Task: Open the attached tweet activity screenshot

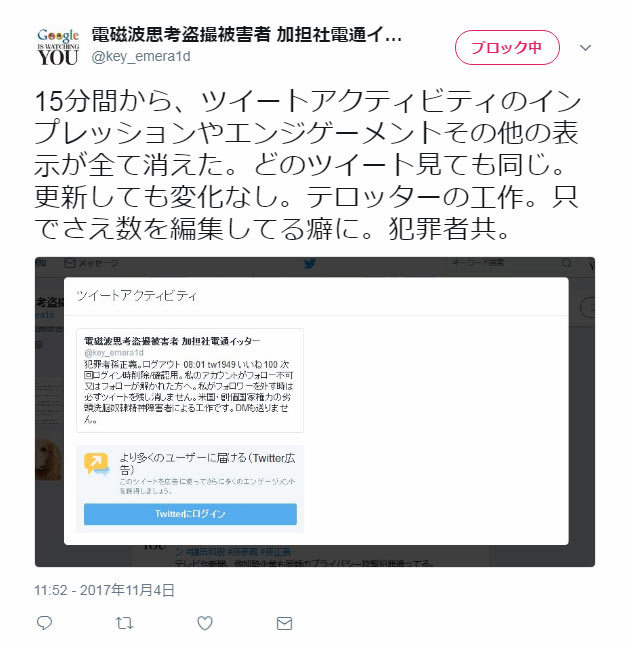Action: (x=315, y=412)
